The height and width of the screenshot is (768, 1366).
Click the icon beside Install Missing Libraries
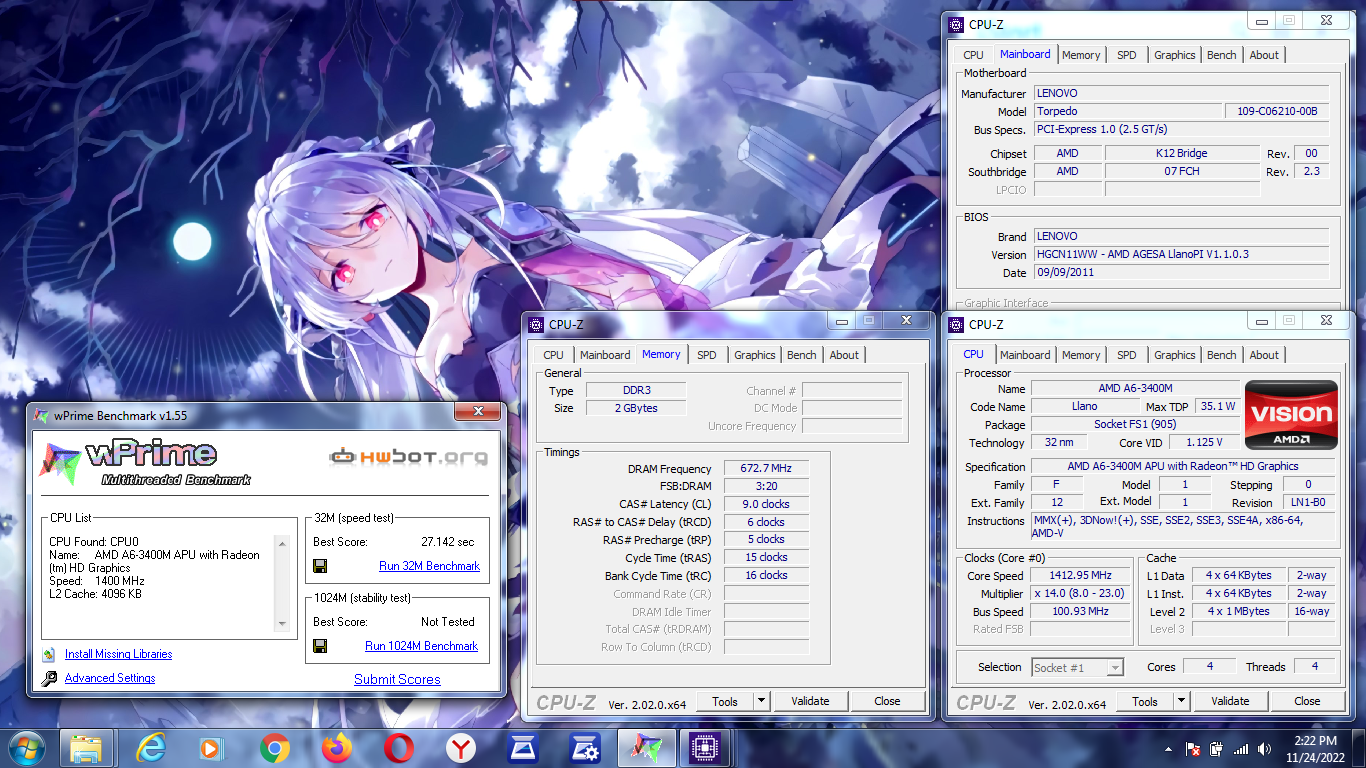[49, 654]
